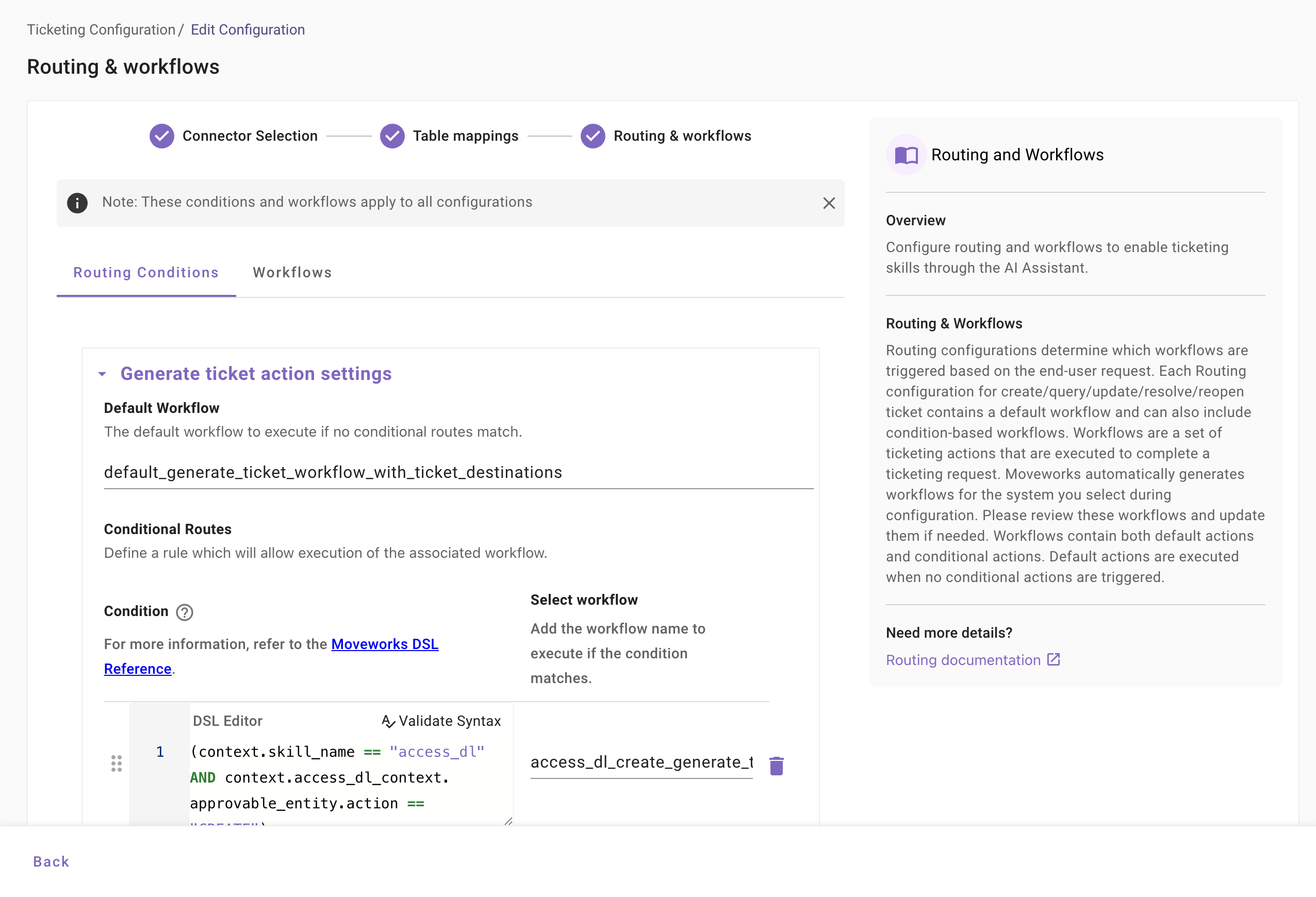
Task: Open Edit Configuration breadcrumb link
Action: click(x=248, y=29)
